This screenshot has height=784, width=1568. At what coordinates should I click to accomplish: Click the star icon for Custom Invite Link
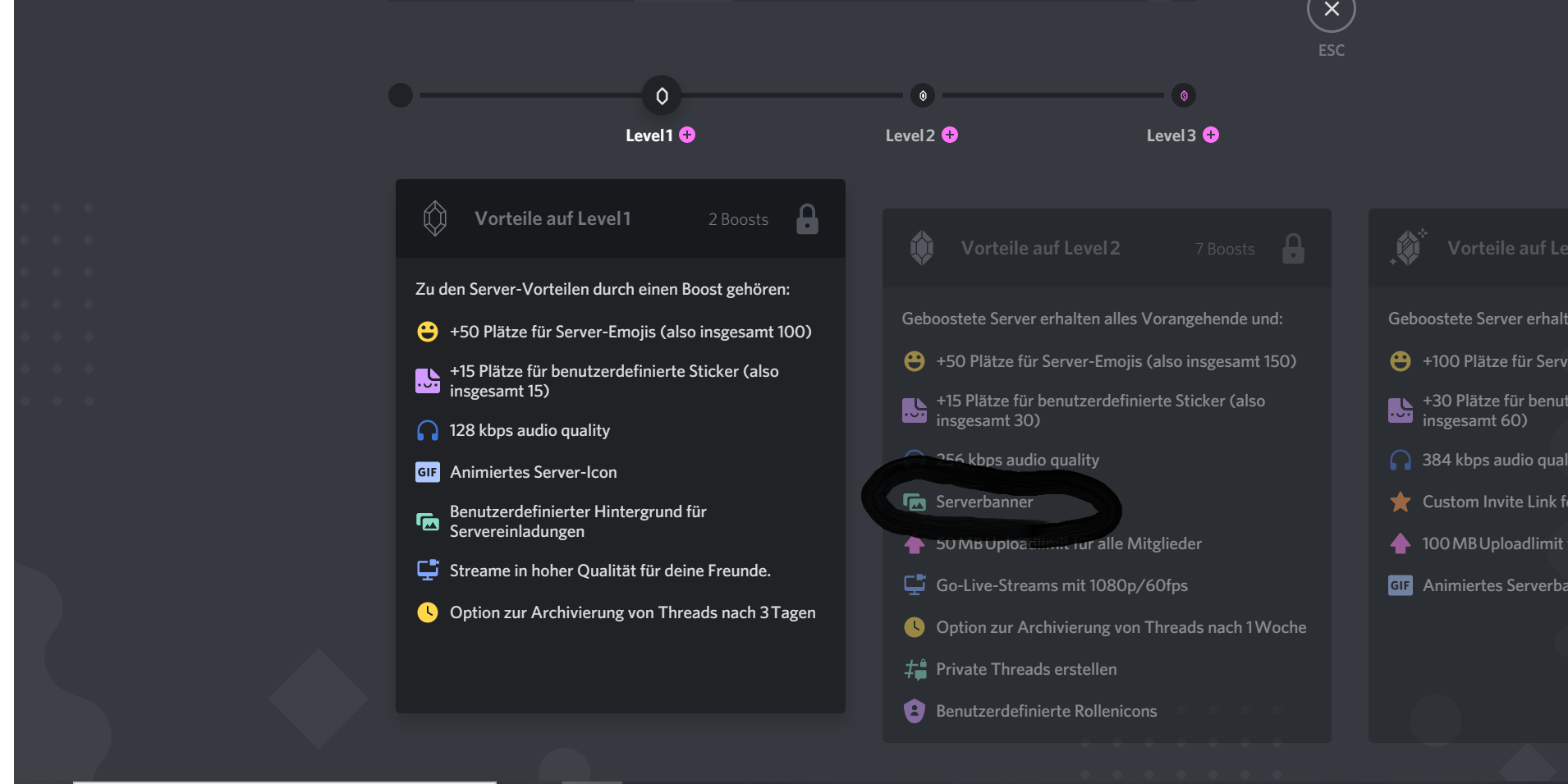click(1399, 502)
